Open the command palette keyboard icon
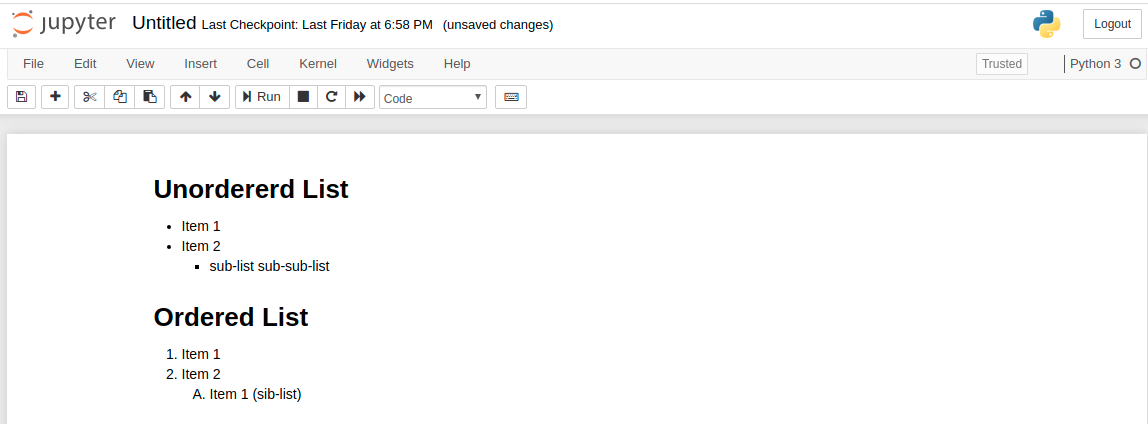Viewport: 1148px width, 424px height. (x=511, y=97)
